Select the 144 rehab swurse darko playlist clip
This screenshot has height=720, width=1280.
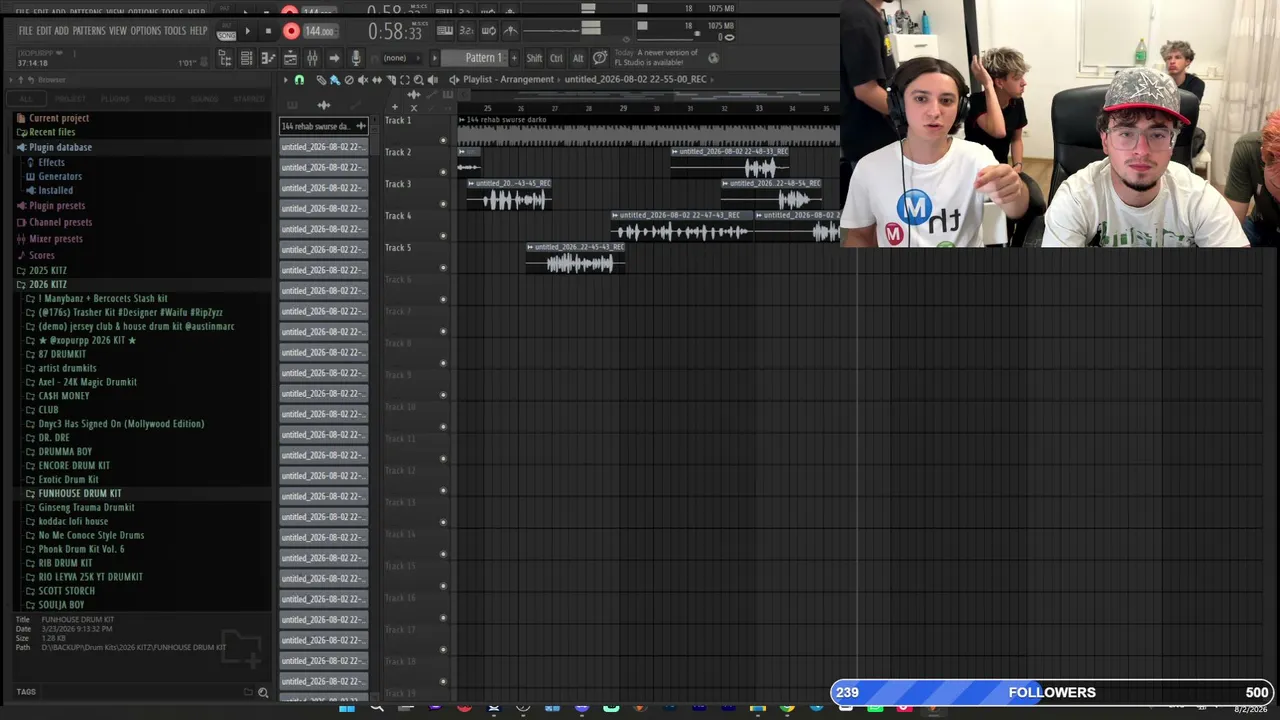(x=649, y=131)
